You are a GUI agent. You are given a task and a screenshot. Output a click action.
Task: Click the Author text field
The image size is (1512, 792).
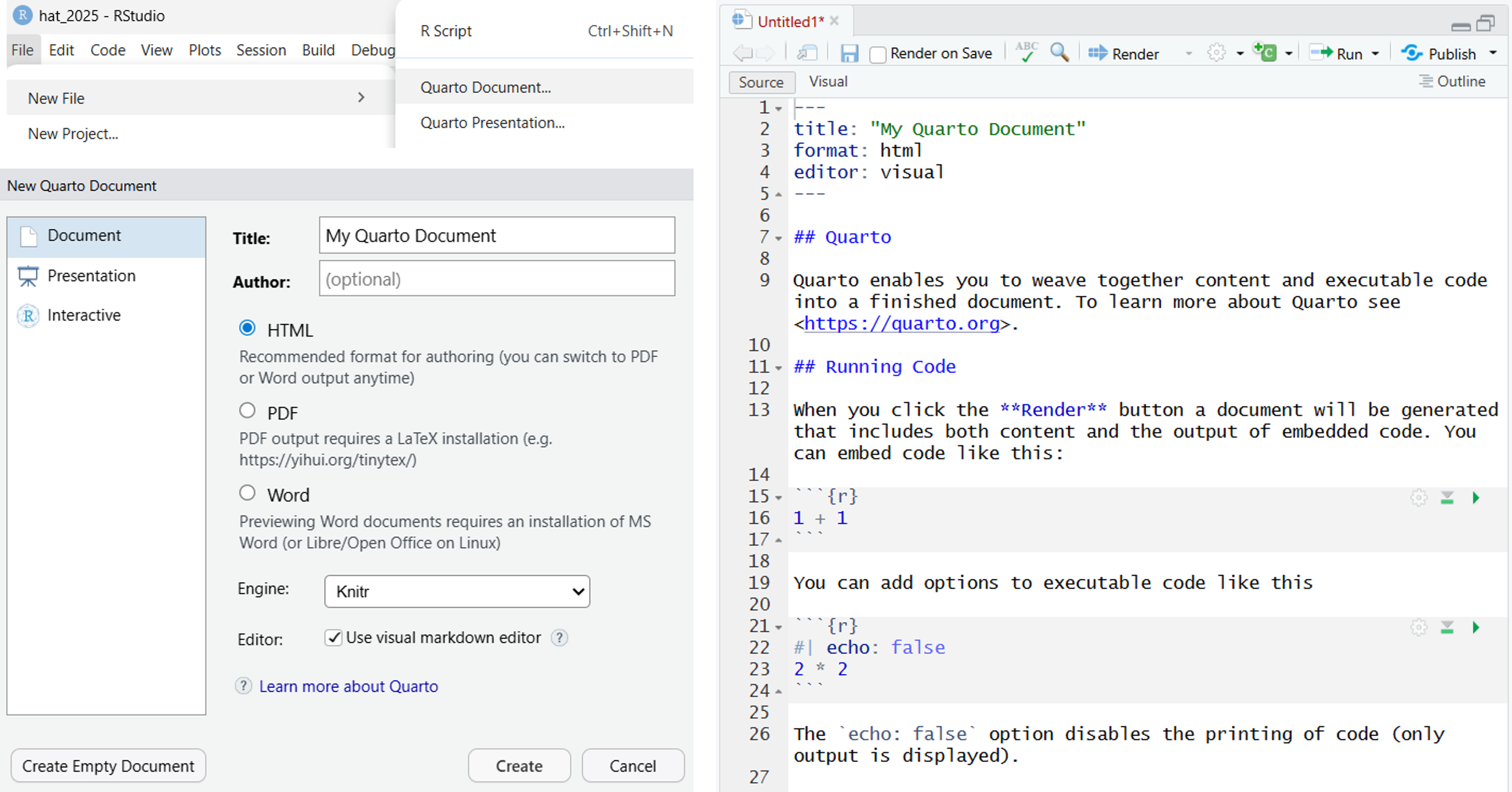click(x=496, y=279)
